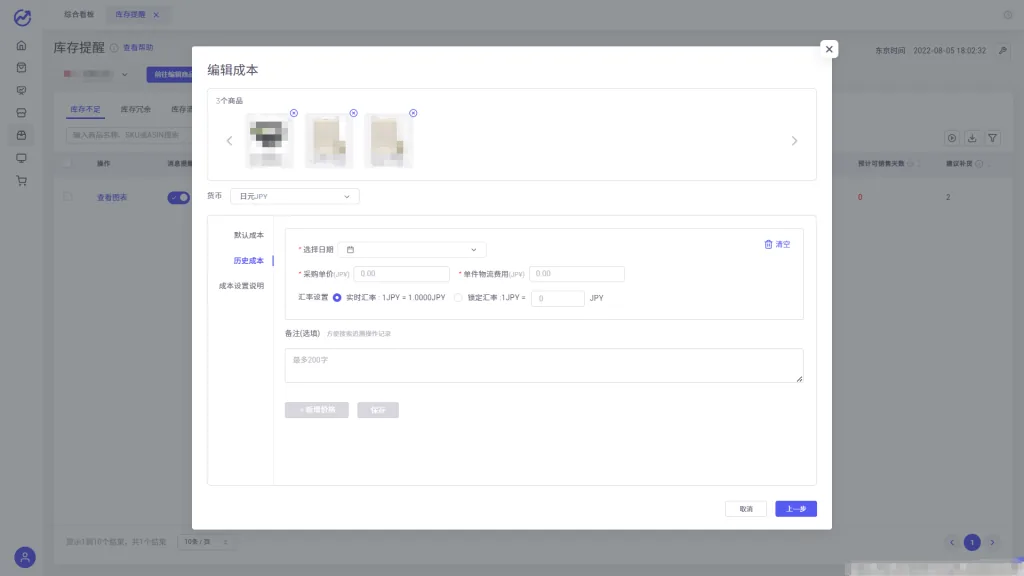Check the row checkbox beside 查看图表
The image size is (1024, 576).
tap(68, 197)
